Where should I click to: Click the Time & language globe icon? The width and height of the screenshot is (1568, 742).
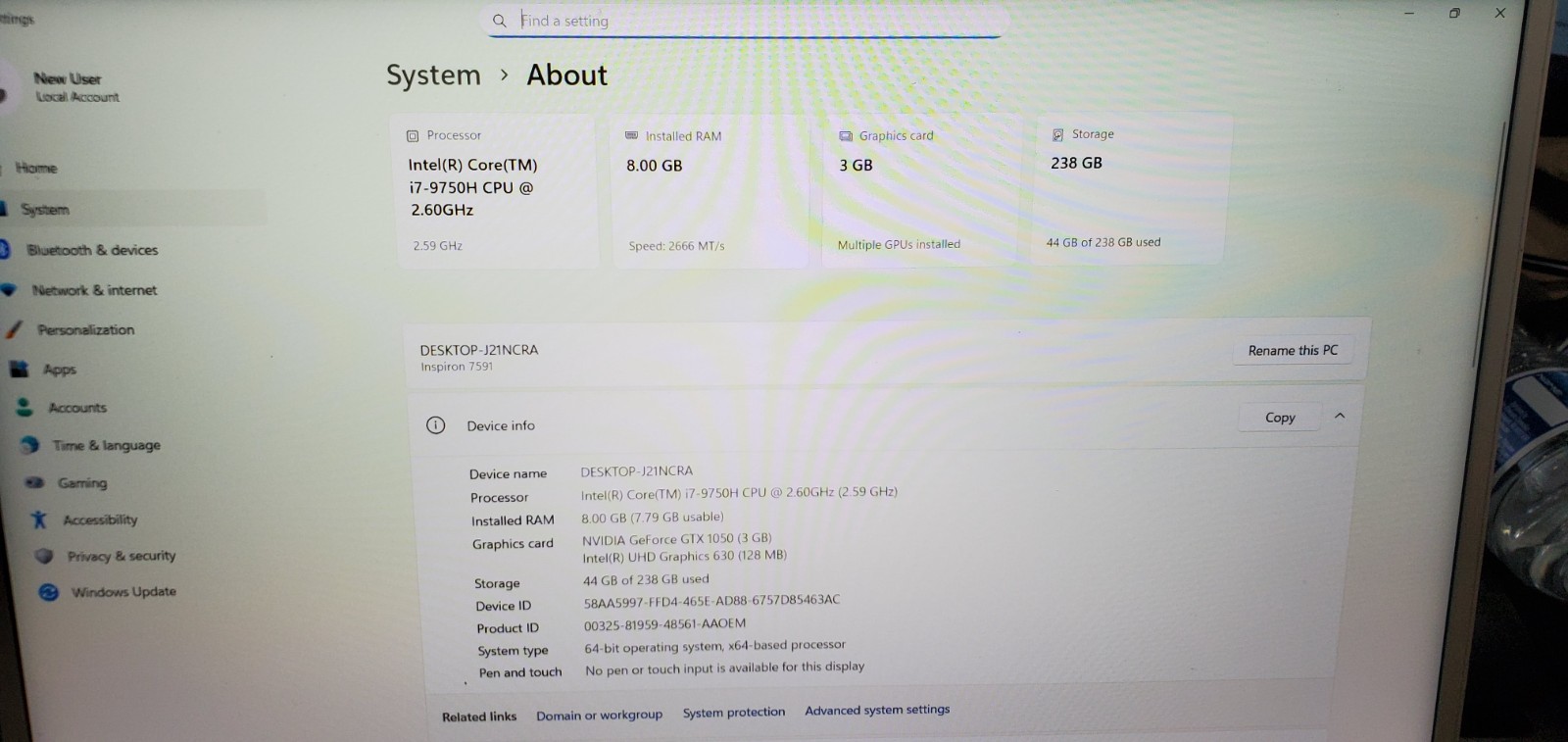30,445
